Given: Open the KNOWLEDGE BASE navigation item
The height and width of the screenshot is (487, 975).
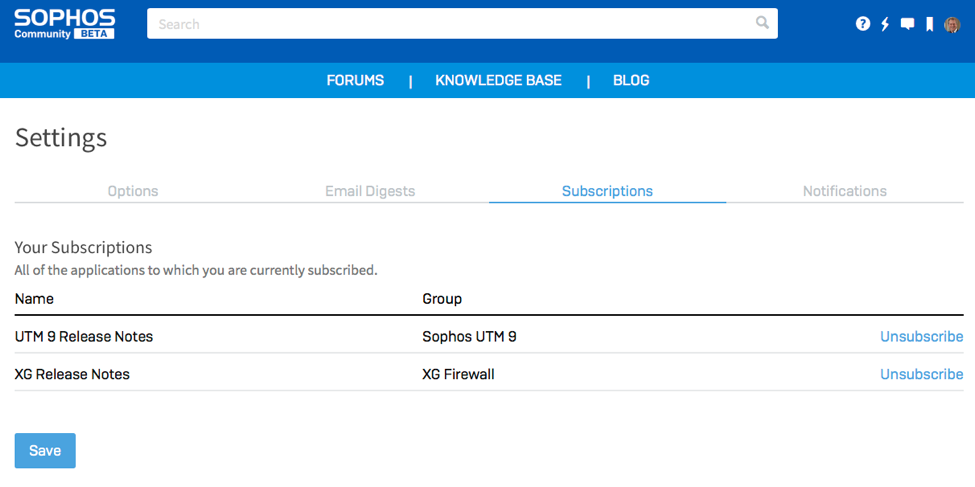Looking at the screenshot, I should point(498,80).
